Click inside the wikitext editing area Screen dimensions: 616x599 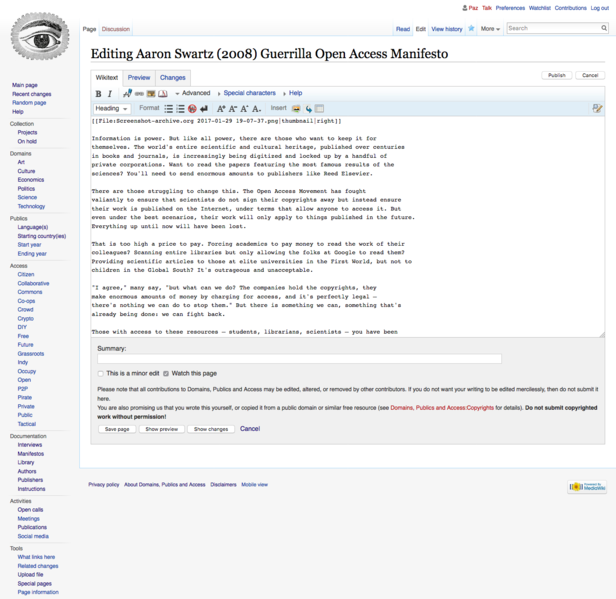point(347,226)
